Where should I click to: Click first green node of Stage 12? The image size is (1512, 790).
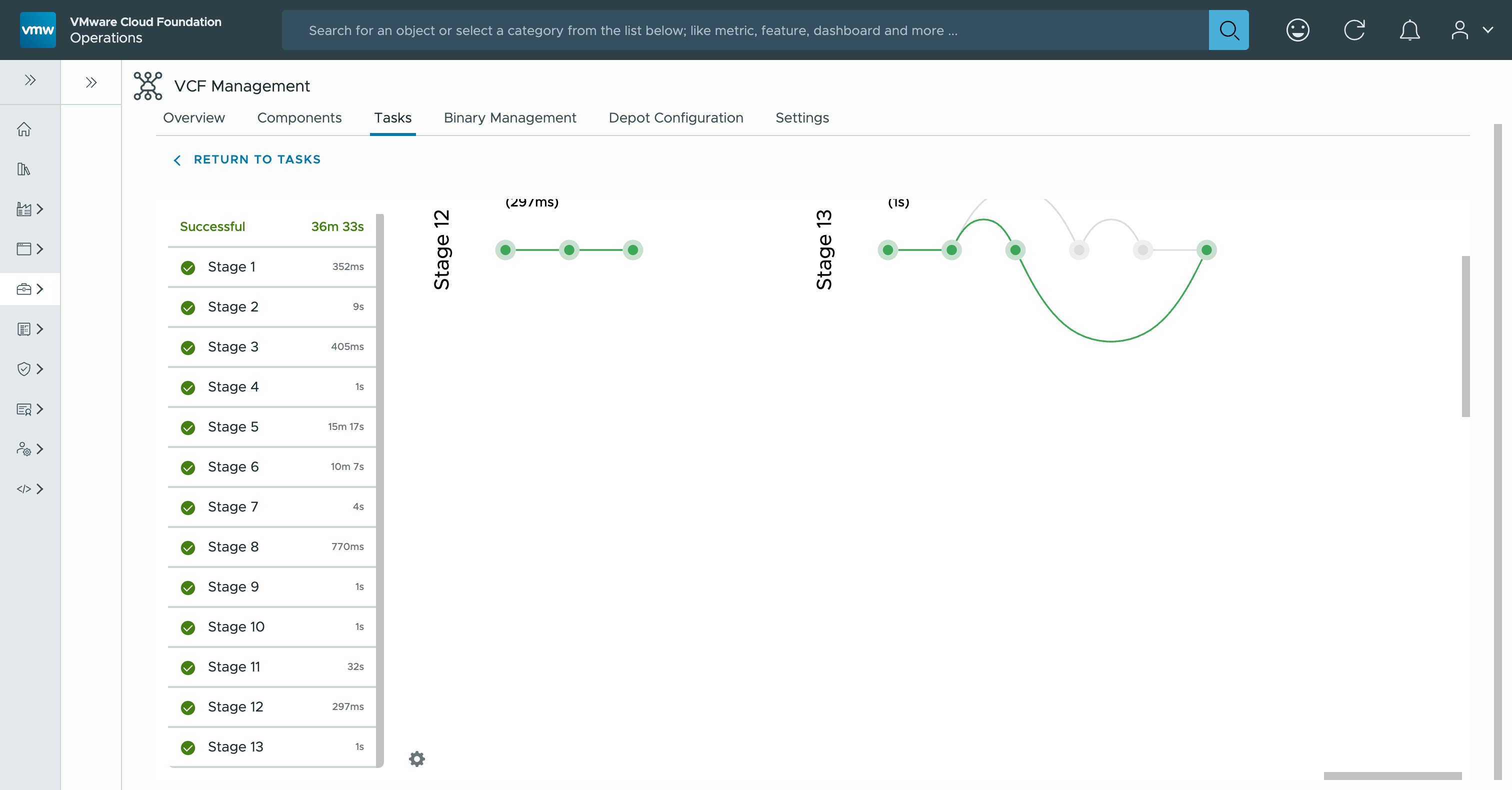[505, 250]
